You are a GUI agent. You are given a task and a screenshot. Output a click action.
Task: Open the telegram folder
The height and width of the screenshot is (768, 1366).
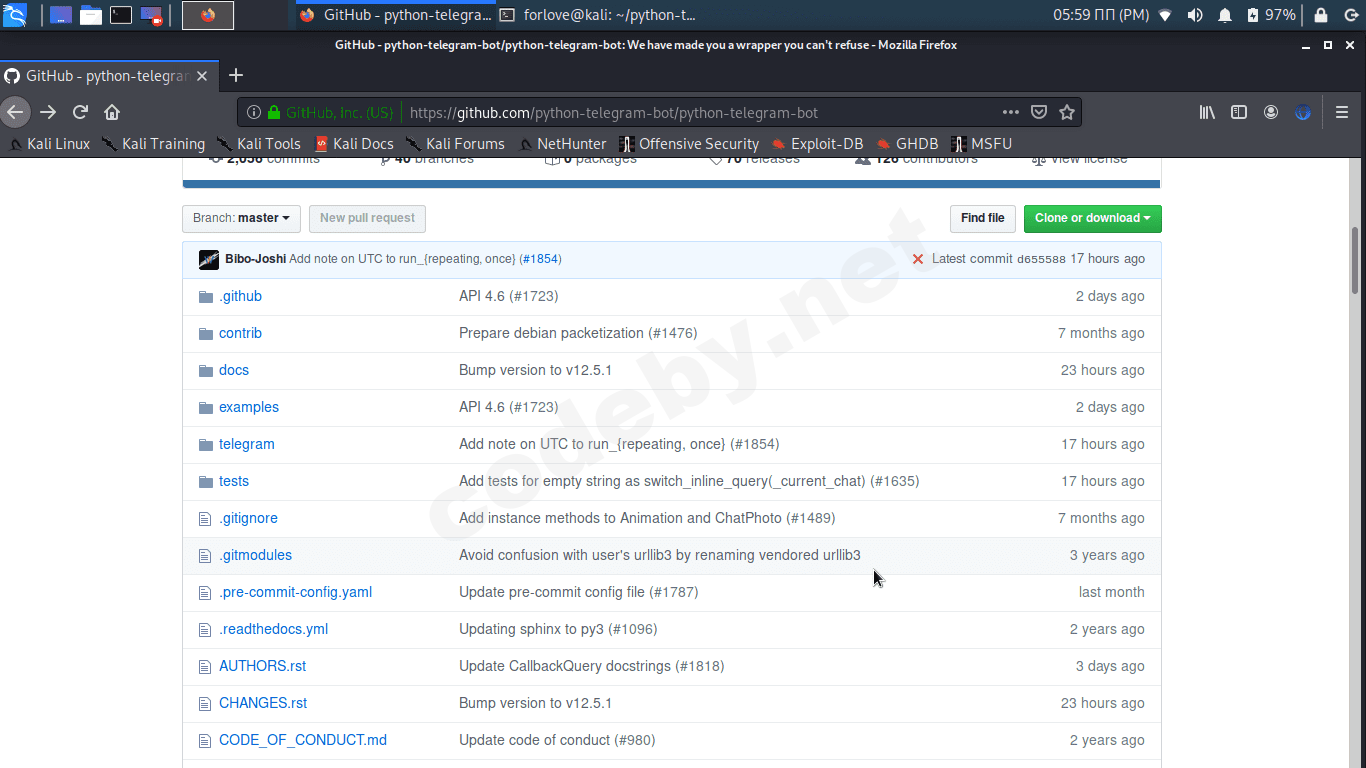click(246, 444)
